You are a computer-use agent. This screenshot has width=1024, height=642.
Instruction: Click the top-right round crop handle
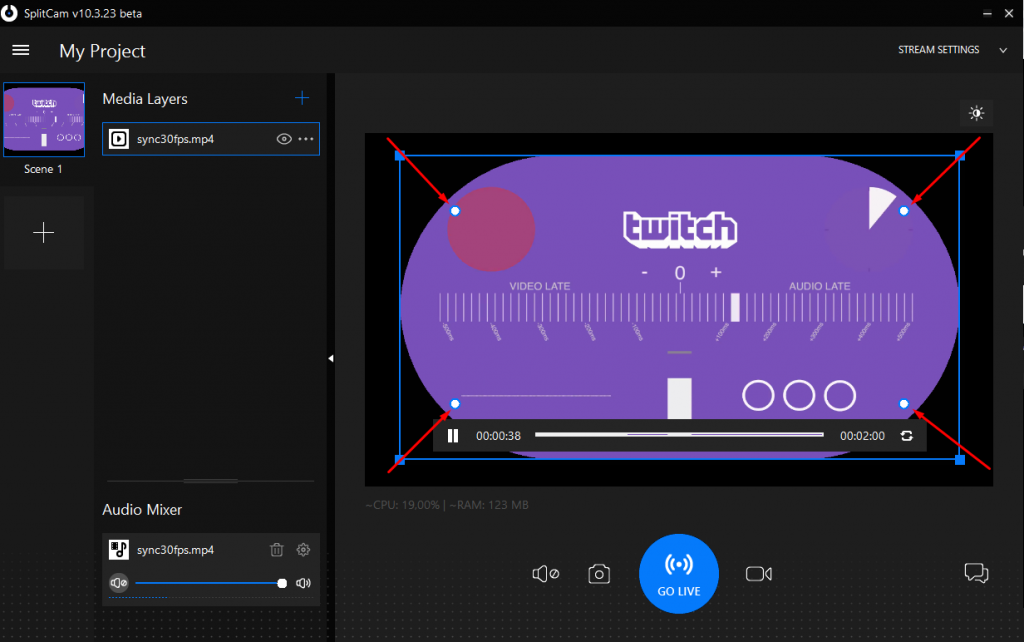(x=904, y=211)
